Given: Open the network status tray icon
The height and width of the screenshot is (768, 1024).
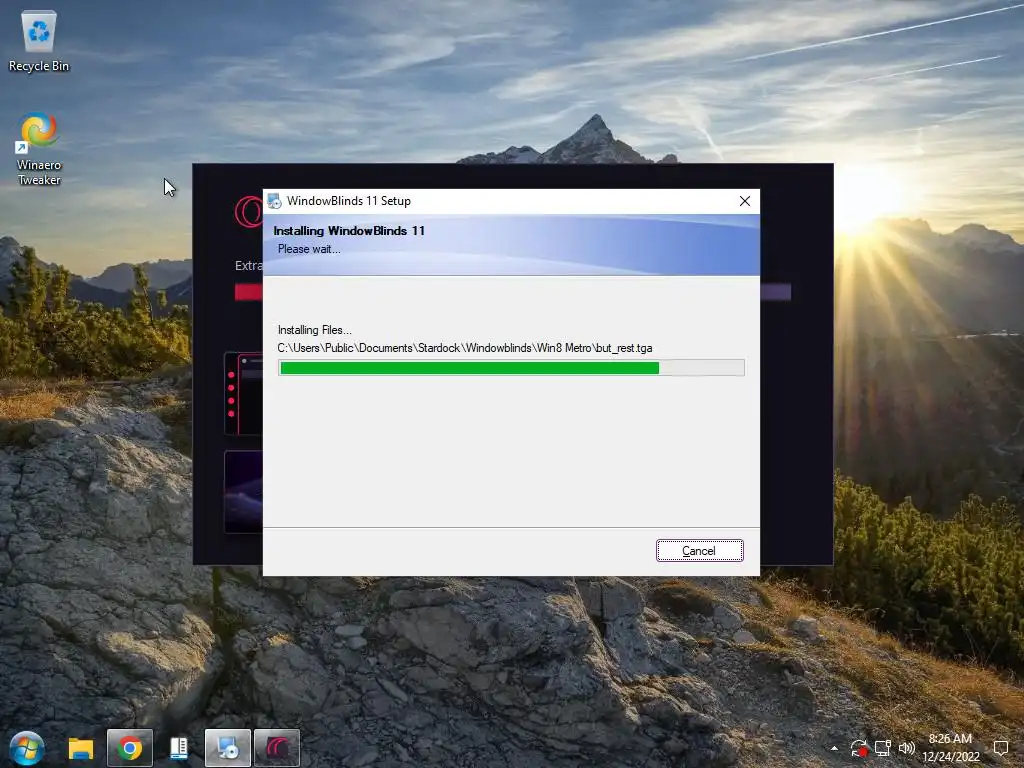Looking at the screenshot, I should (883, 748).
